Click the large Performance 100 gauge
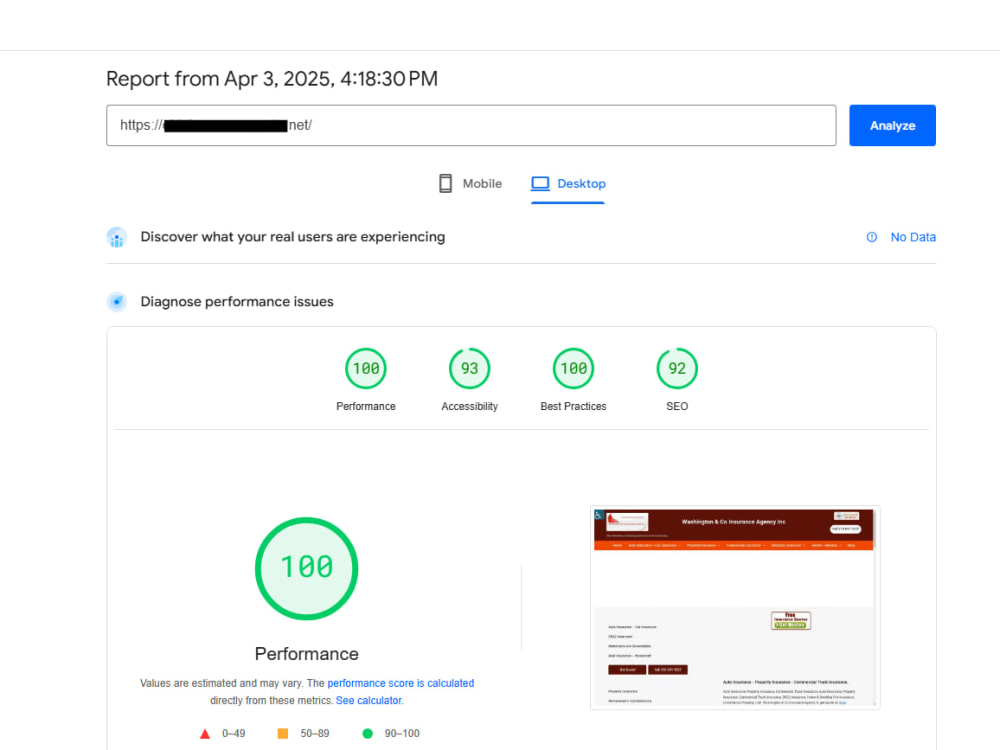The height and width of the screenshot is (750, 1000). pyautogui.click(x=307, y=568)
